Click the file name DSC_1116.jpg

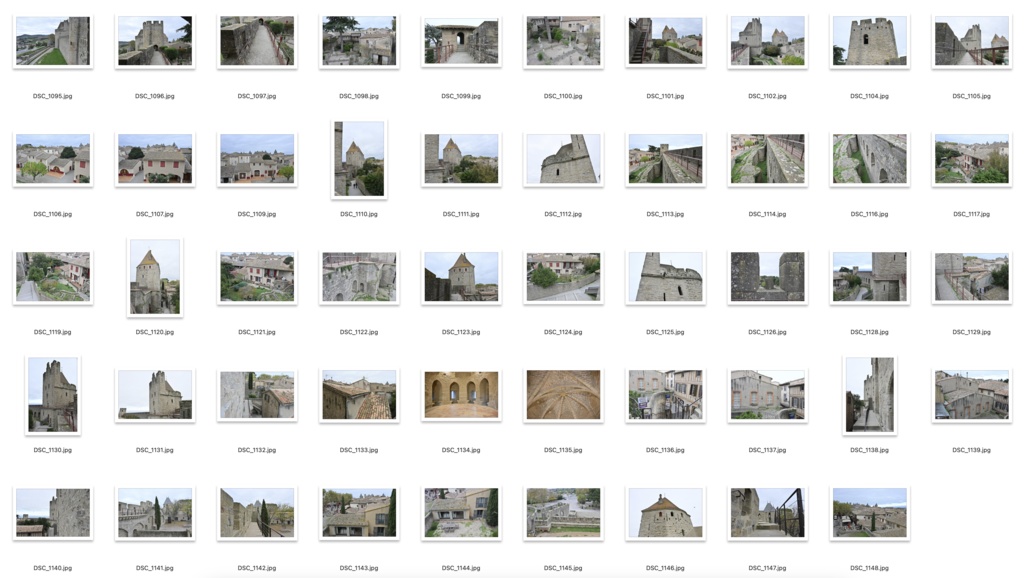[869, 214]
